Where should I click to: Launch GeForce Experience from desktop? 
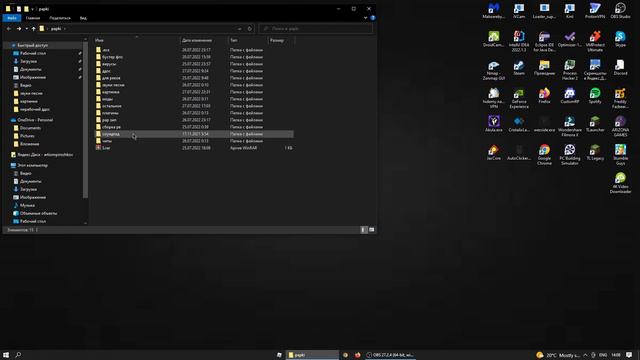(519, 98)
